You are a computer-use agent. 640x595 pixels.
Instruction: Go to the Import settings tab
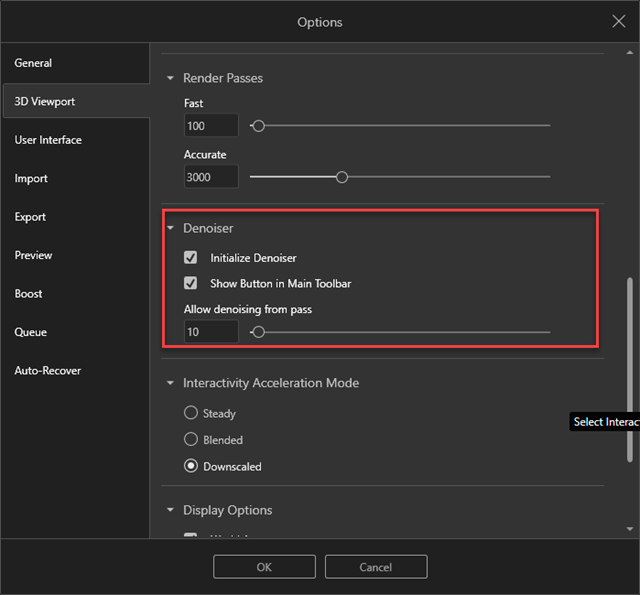point(31,178)
